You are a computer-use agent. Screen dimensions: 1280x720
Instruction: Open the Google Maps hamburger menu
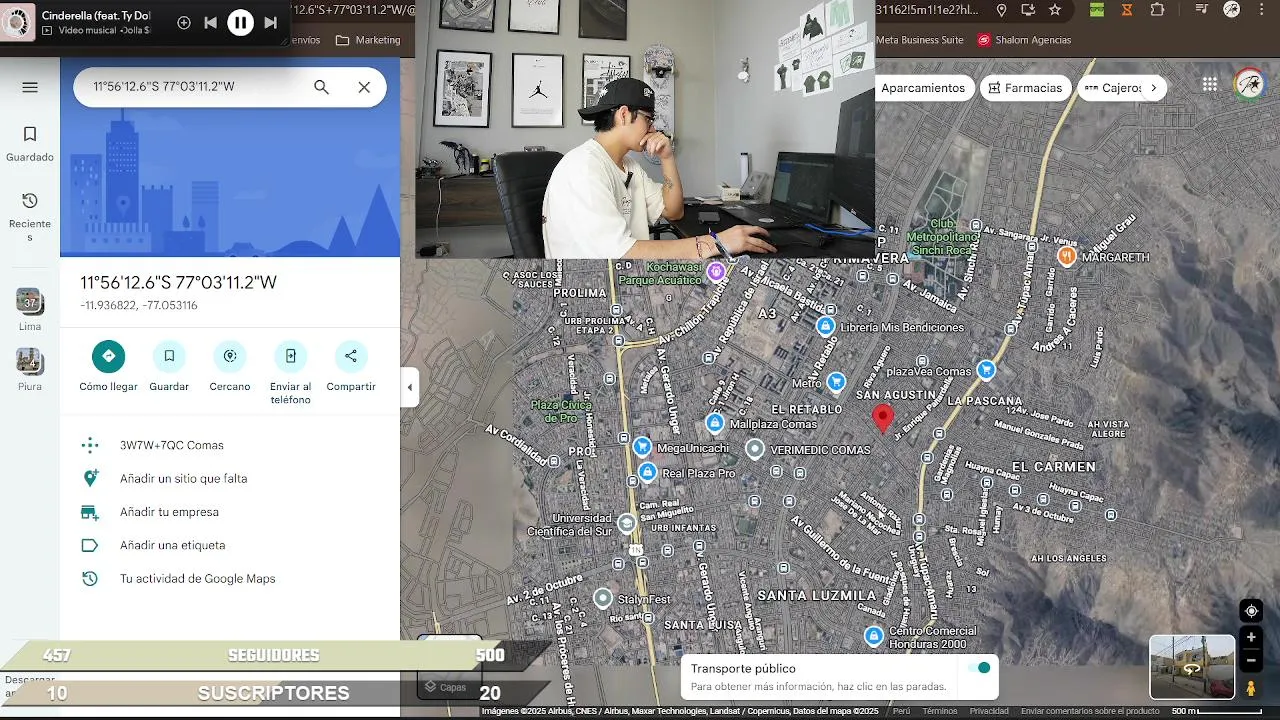tap(30, 87)
